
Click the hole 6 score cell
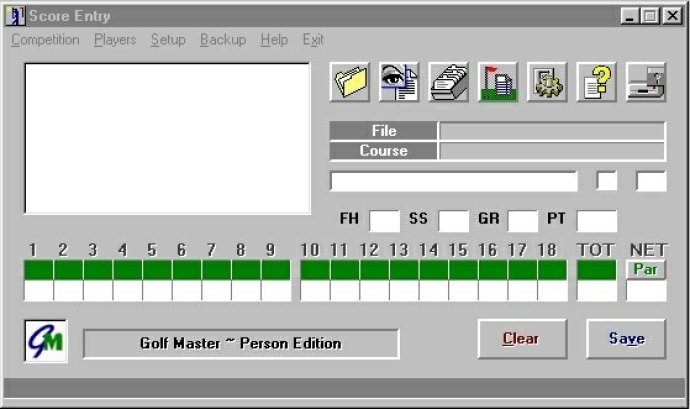tap(187, 291)
